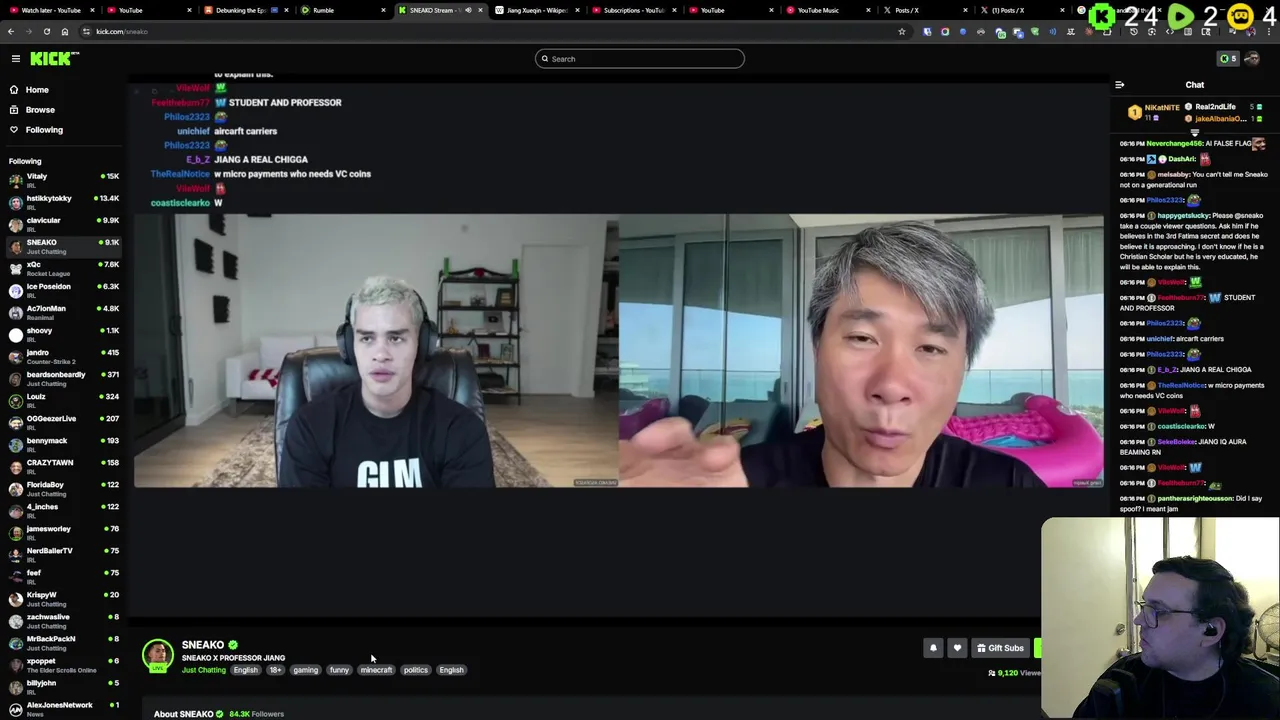The height and width of the screenshot is (720, 1280).
Task: Switch to the Jiang Xueqin Wikipedia tab
Action: pos(537,10)
